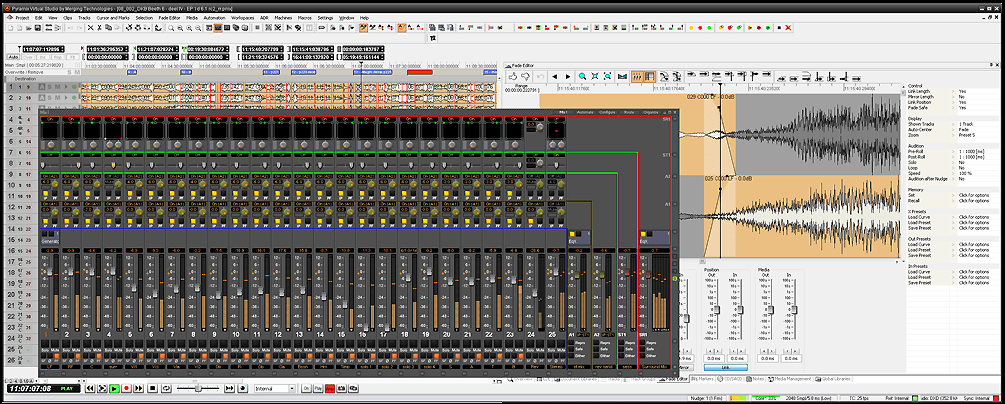Click the fader on mixer channel 2
Screen dimensions: 1005x404
(x=69, y=272)
